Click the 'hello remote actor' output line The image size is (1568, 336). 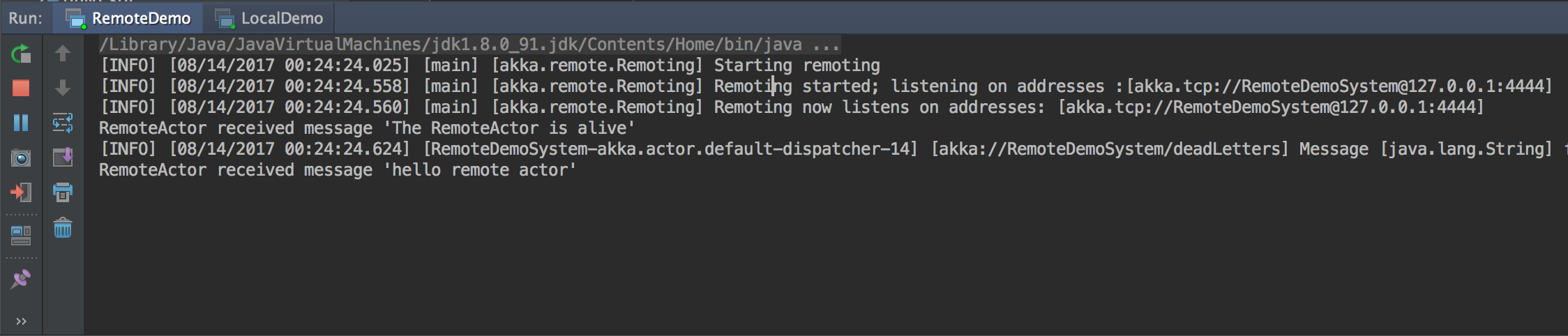338,170
